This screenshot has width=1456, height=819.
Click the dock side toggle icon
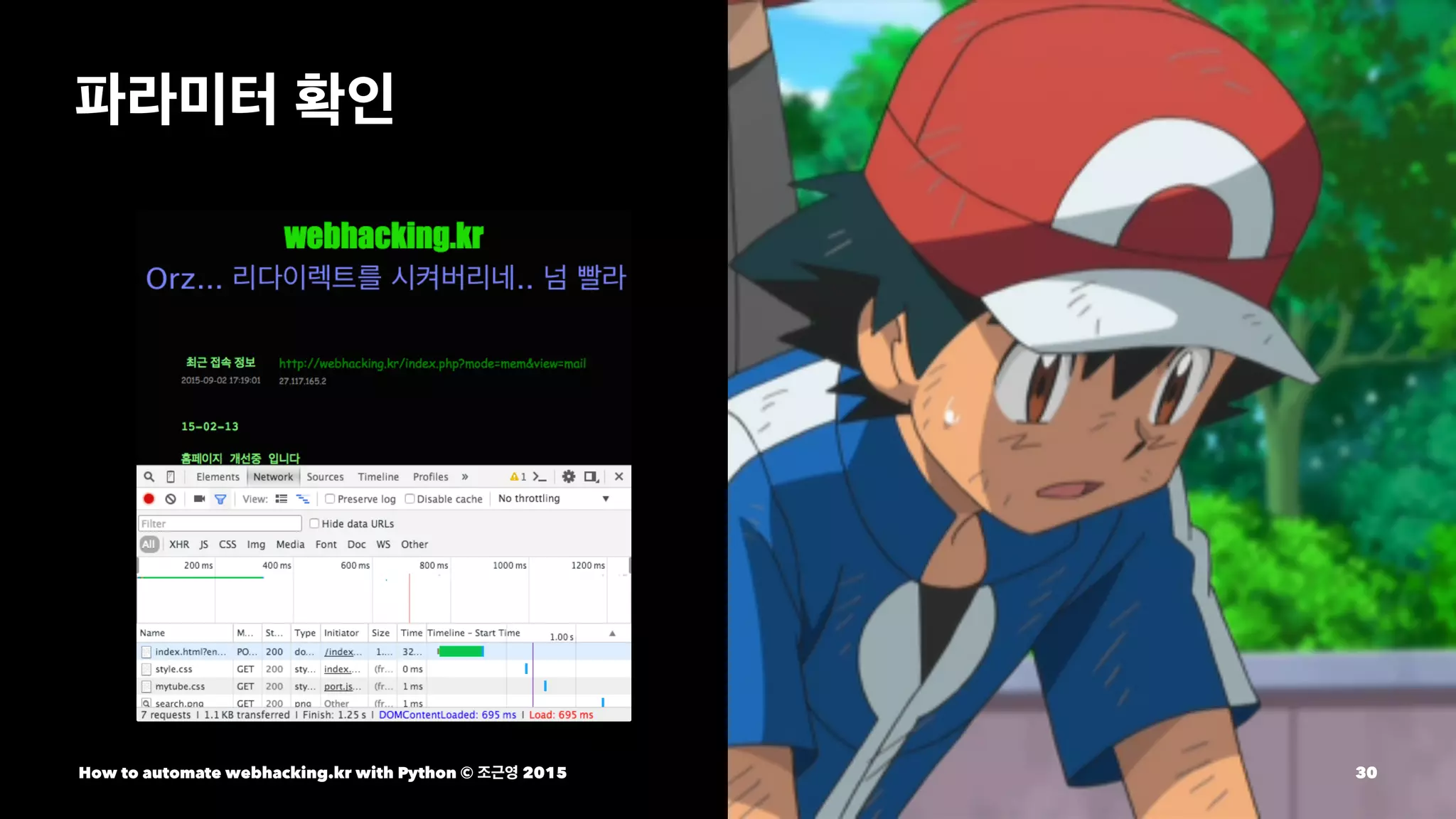[591, 476]
